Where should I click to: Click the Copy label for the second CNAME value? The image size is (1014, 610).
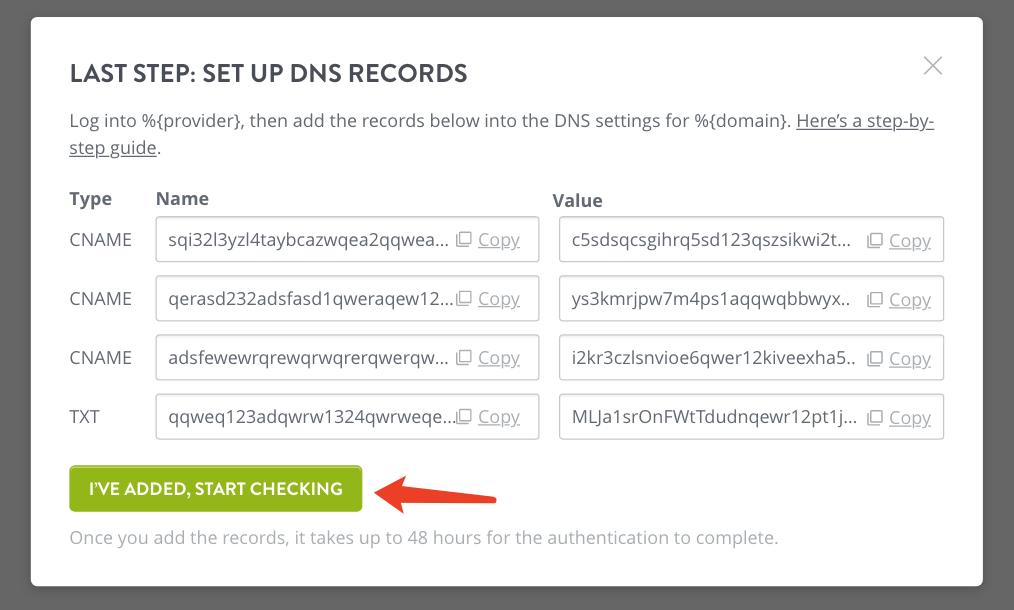pos(909,298)
